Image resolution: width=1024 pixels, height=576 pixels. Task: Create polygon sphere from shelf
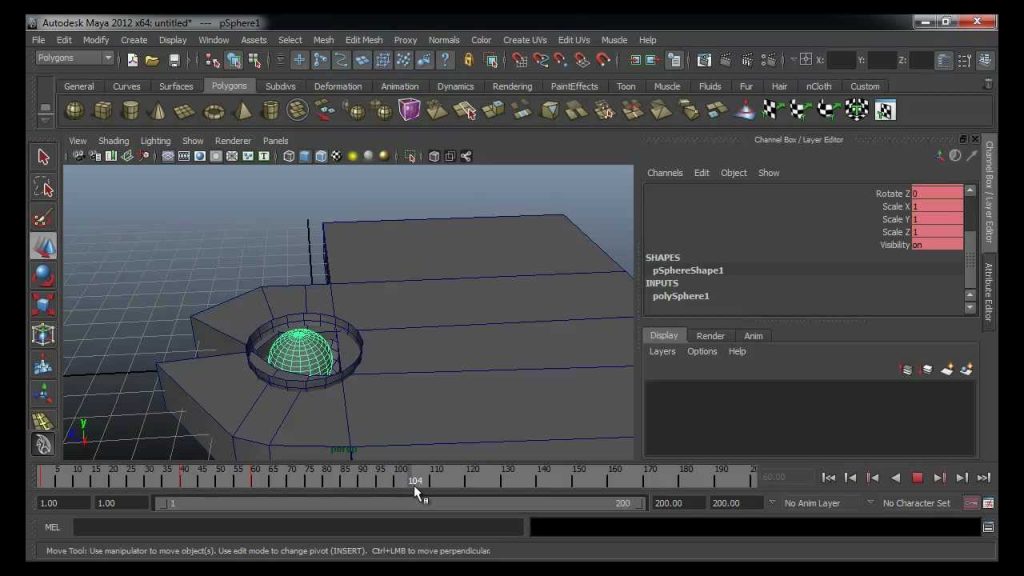[x=74, y=110]
